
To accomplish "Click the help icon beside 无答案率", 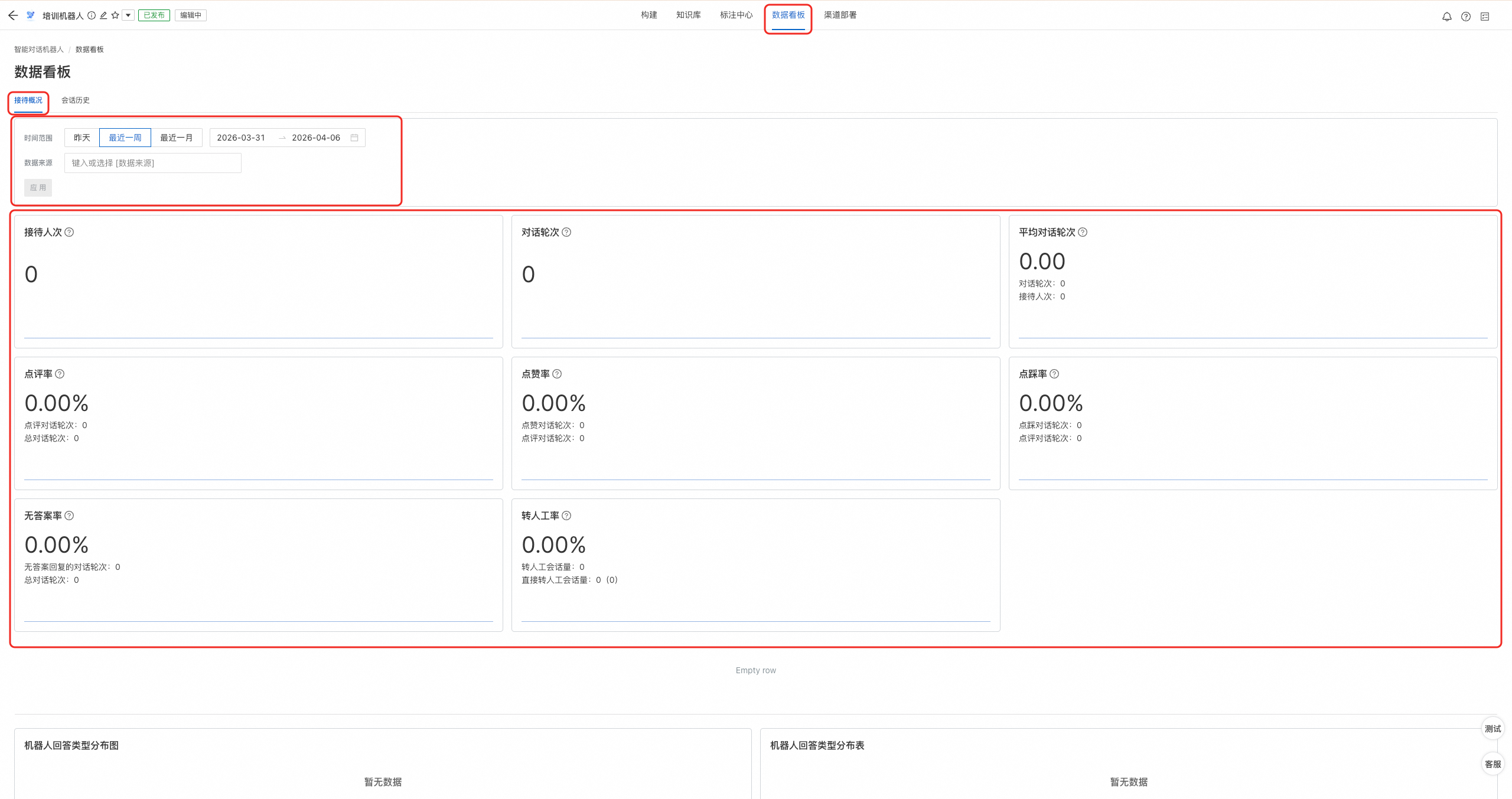I will click(69, 516).
